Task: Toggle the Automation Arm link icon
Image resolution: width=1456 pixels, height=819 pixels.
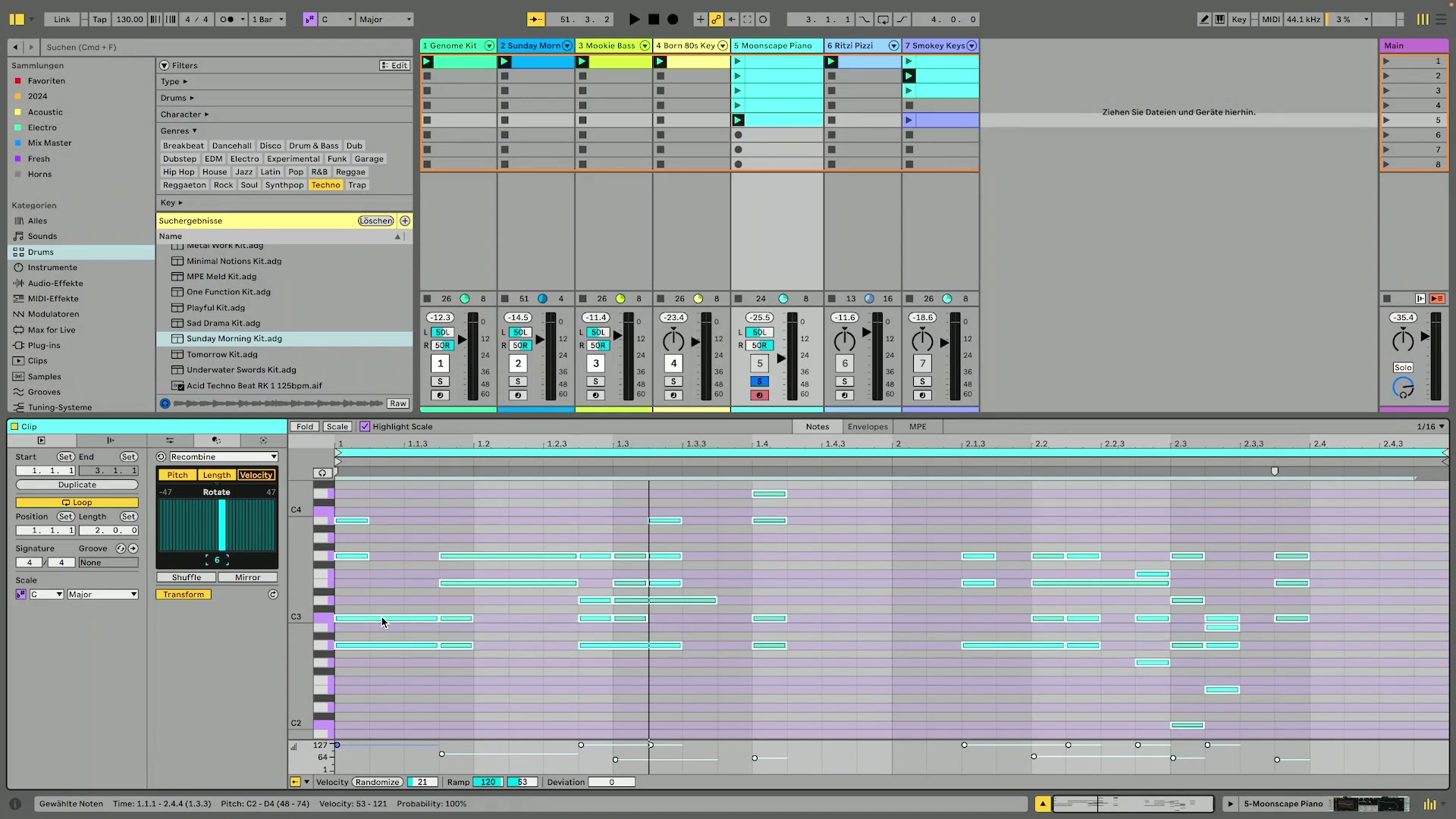Action: click(x=716, y=19)
